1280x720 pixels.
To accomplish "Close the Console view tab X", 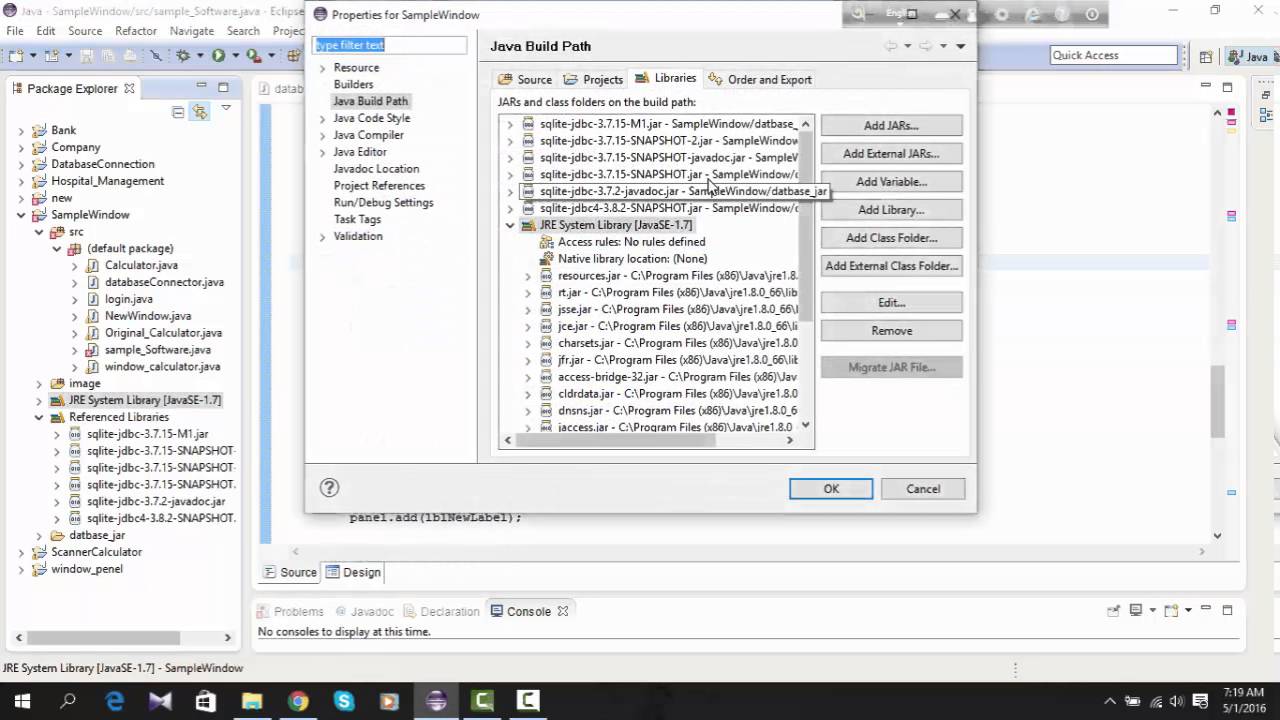I will pos(563,611).
